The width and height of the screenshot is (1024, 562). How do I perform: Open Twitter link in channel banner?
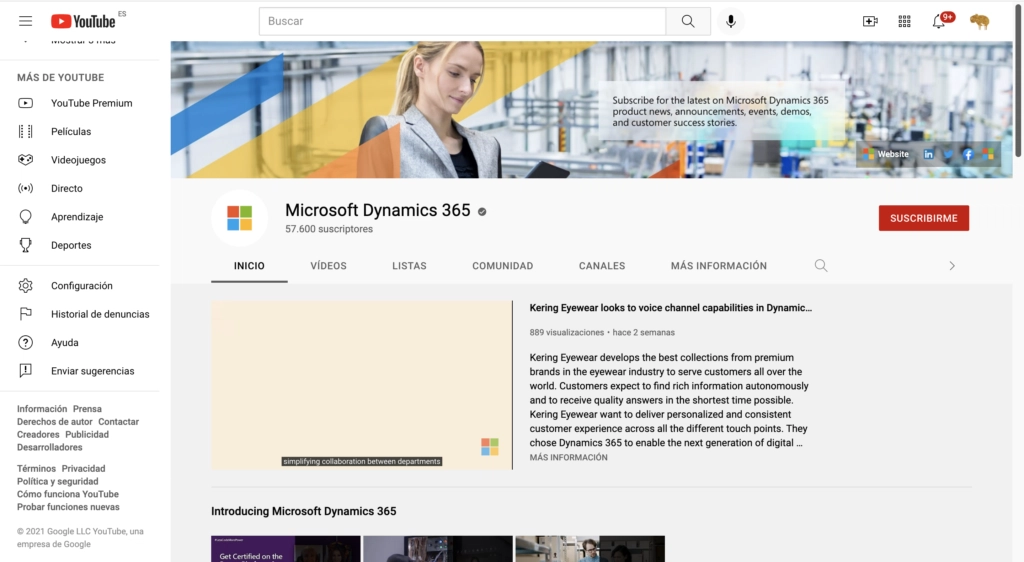pyautogui.click(x=948, y=154)
